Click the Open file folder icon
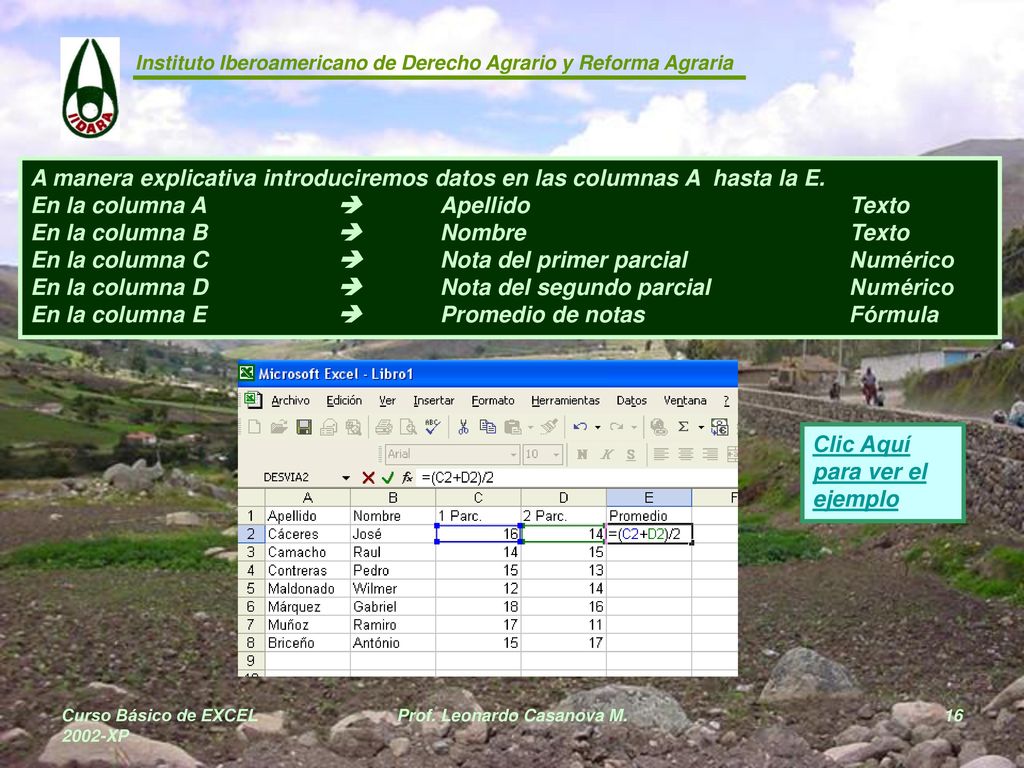 pyautogui.click(x=279, y=427)
